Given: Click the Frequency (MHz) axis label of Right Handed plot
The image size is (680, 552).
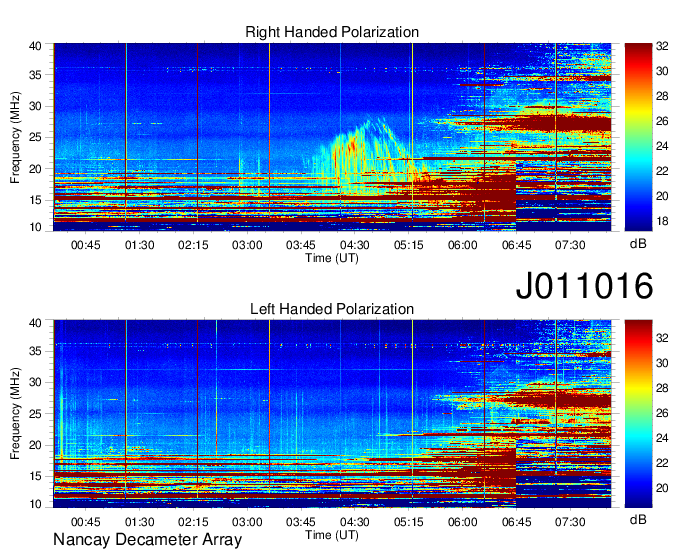Looking at the screenshot, I should tap(15, 137).
